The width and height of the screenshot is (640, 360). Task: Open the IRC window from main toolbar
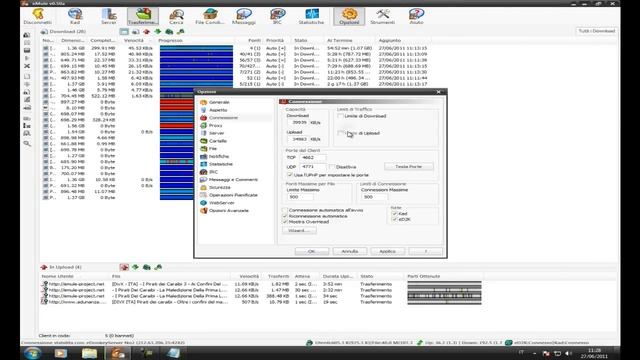[277, 16]
